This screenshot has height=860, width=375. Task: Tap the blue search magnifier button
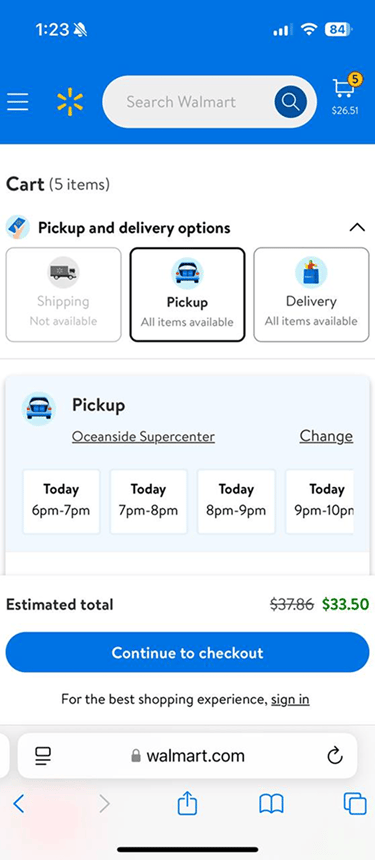(290, 102)
